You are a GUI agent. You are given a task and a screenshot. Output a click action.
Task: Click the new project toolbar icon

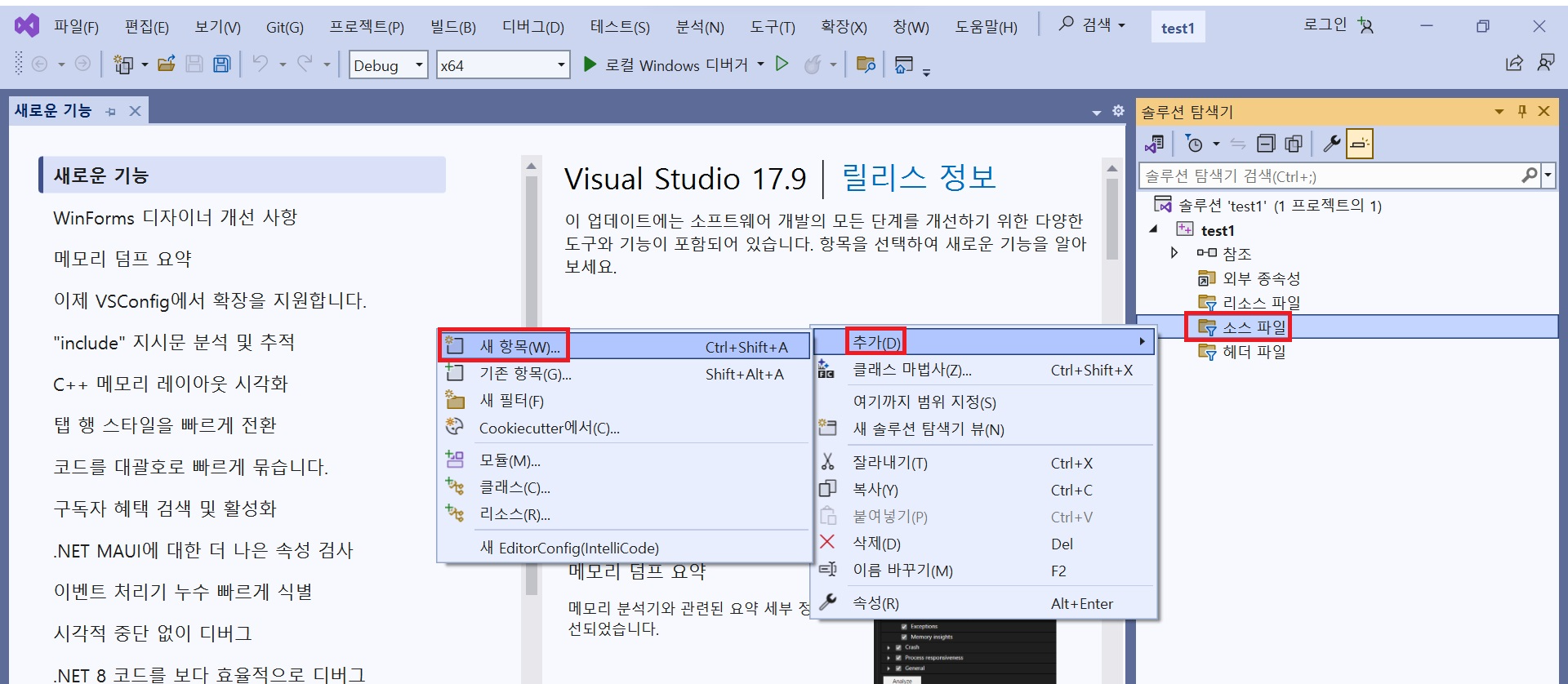[123, 64]
